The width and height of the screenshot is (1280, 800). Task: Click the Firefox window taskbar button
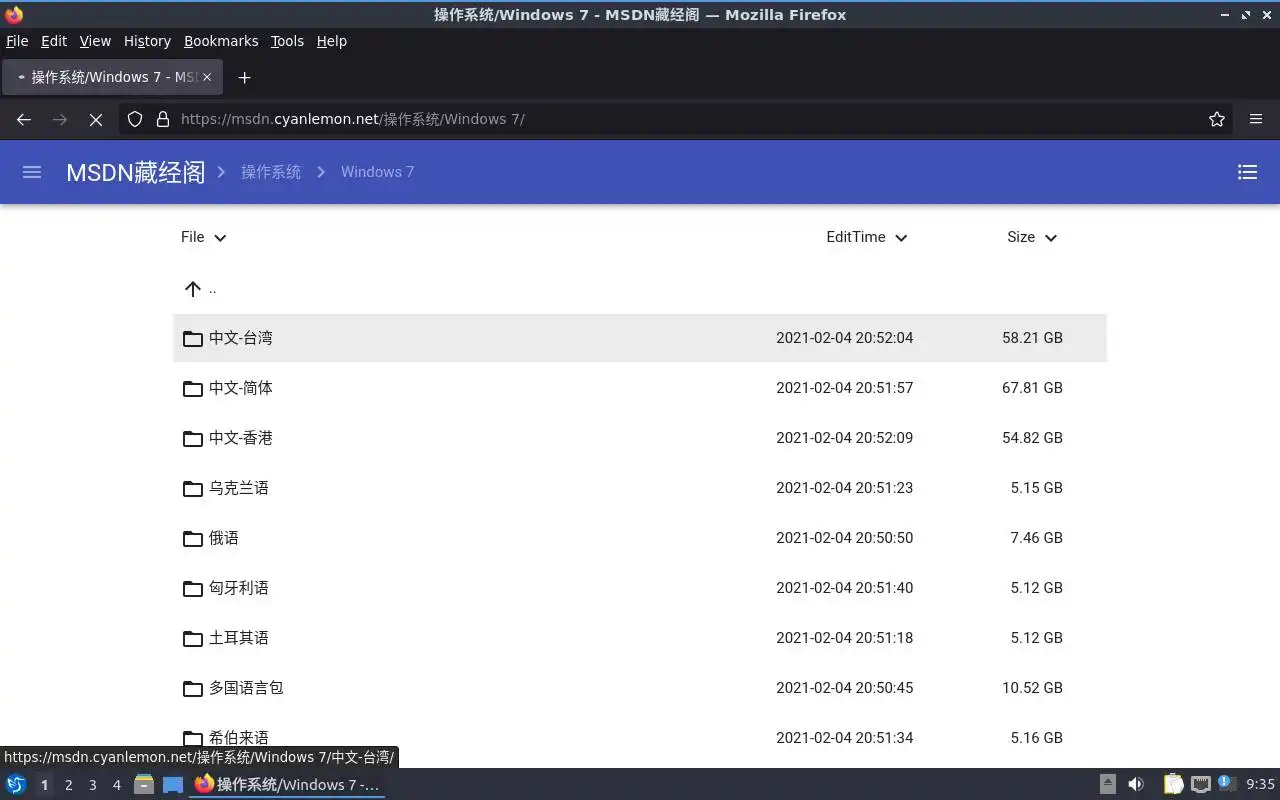287,785
